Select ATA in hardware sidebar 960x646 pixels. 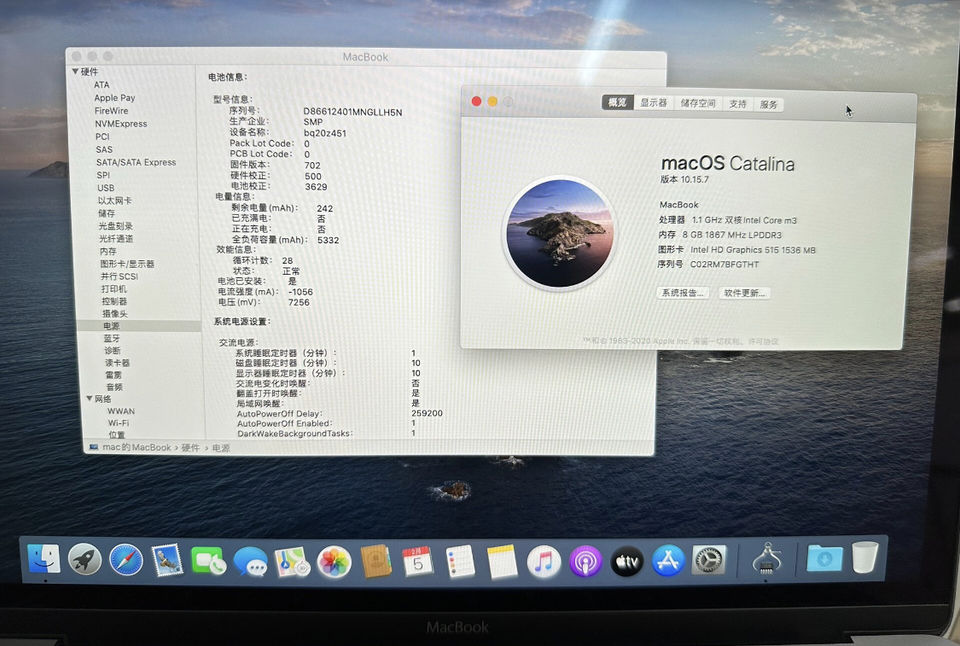pos(102,85)
